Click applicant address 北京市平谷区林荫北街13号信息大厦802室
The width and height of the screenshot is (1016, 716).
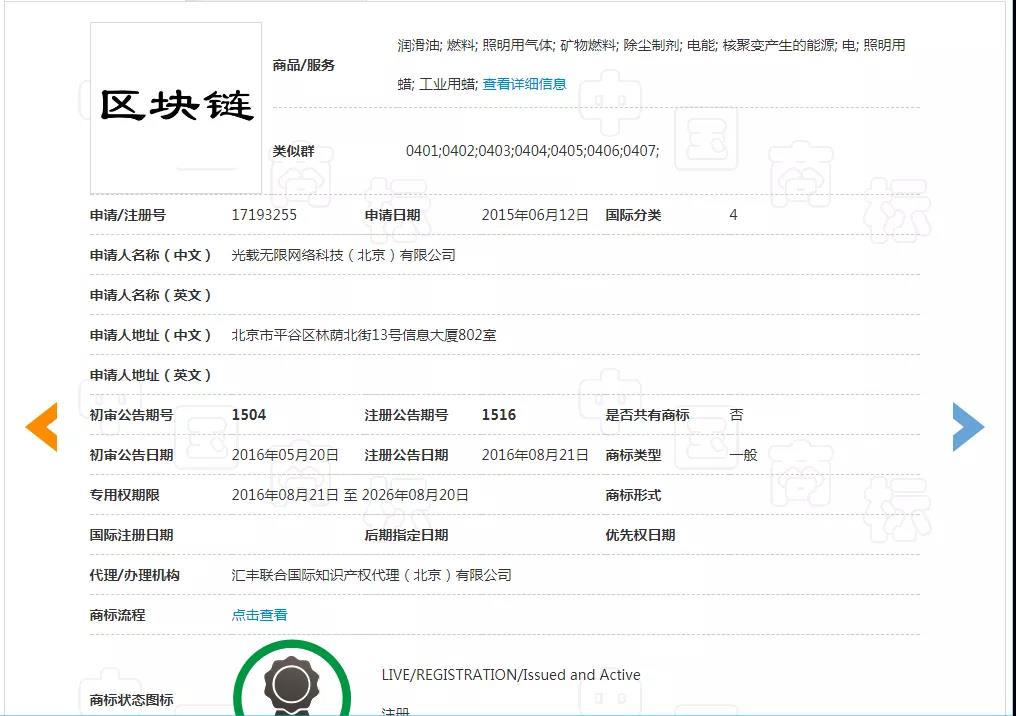click(364, 336)
